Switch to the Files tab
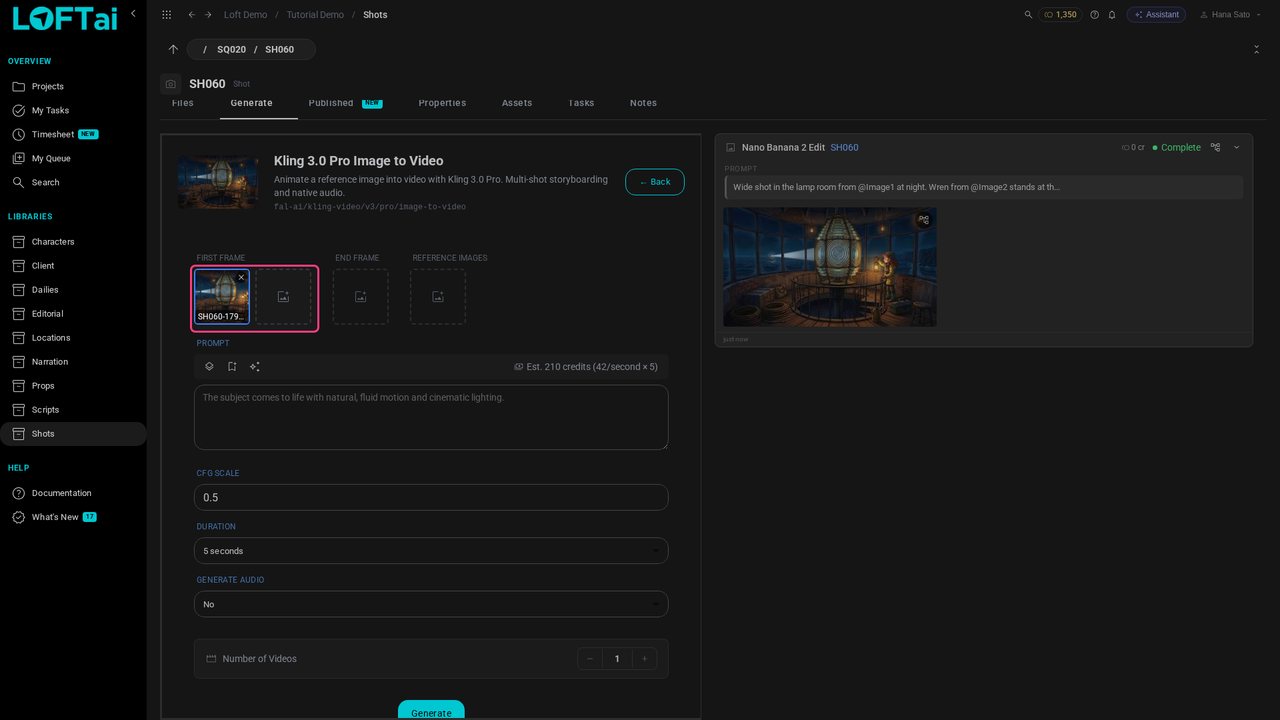Image resolution: width=1280 pixels, height=720 pixels. pos(182,103)
